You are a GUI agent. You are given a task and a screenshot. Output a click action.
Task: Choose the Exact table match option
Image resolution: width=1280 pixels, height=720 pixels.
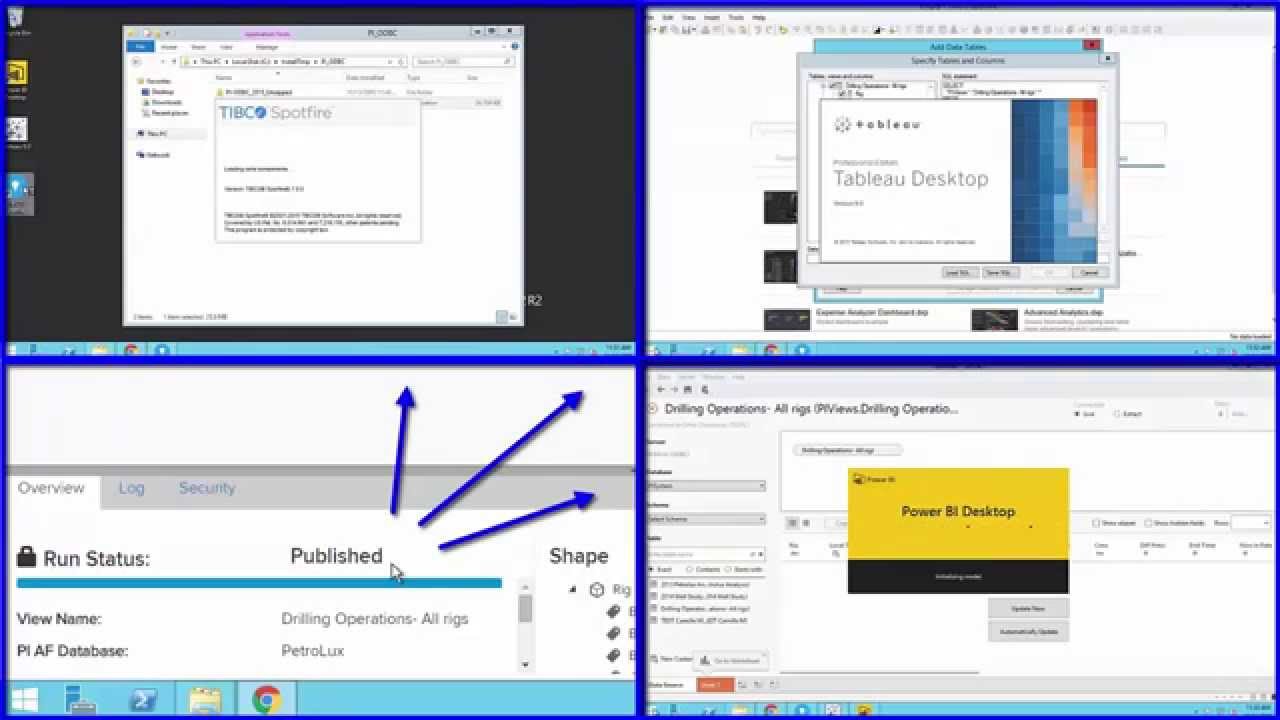pyautogui.click(x=653, y=569)
